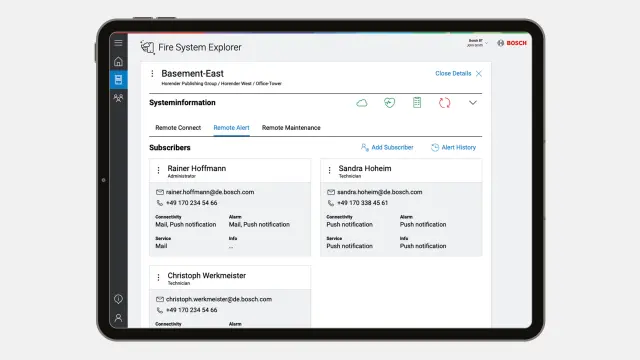Click Add Subscriber

click(x=387, y=147)
